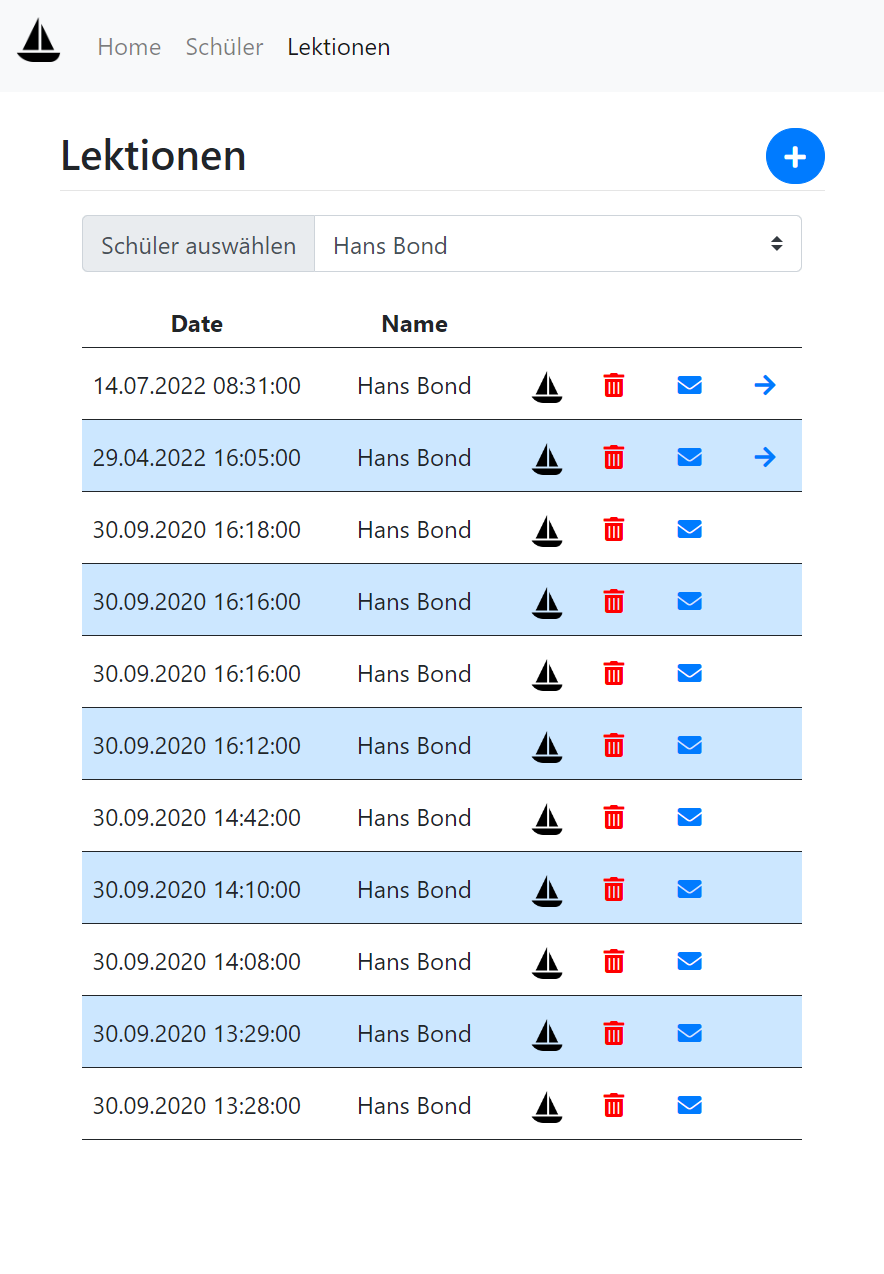Screen dimensions: 884x1274
Task: Click the 'Schüler auswählen' label
Action: pyautogui.click(x=198, y=245)
